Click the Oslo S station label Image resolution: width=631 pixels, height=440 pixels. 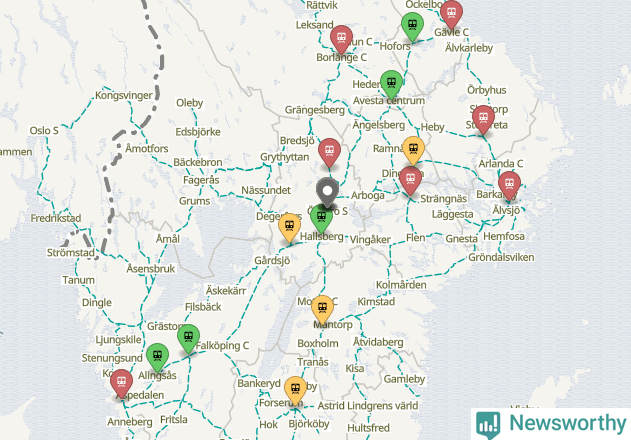(x=44, y=130)
